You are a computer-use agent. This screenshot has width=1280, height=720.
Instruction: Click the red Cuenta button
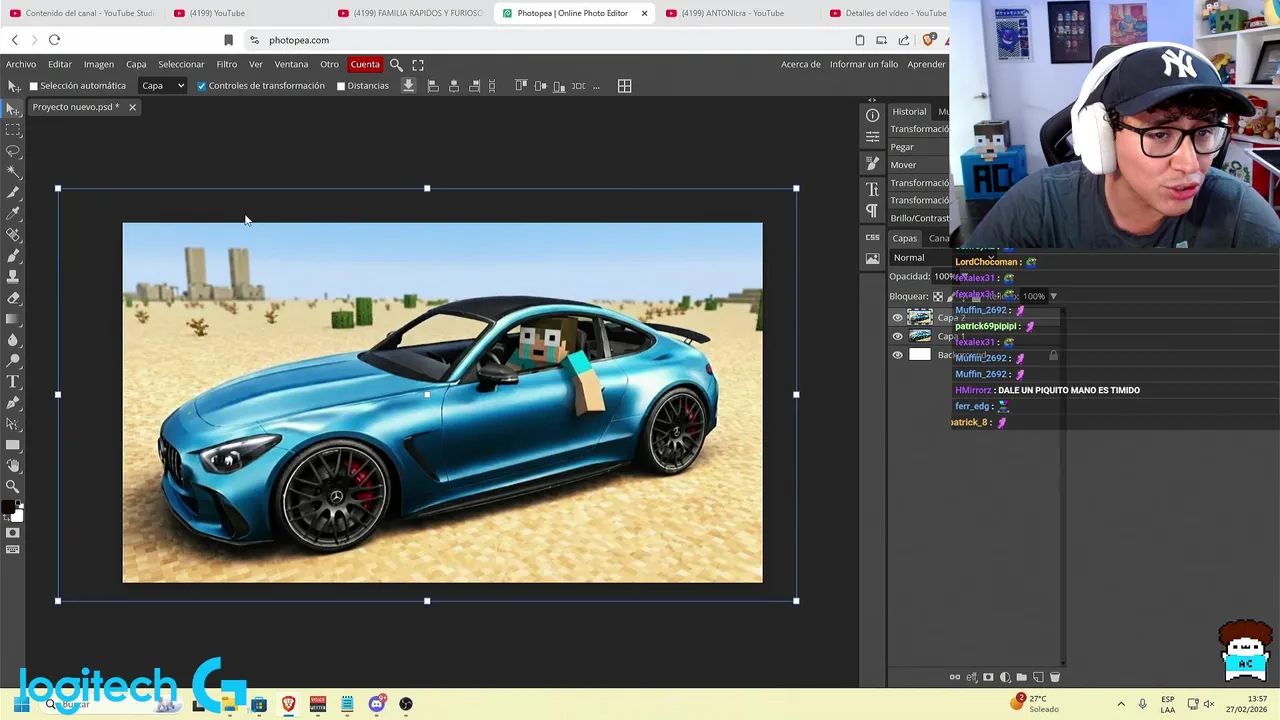coord(365,64)
